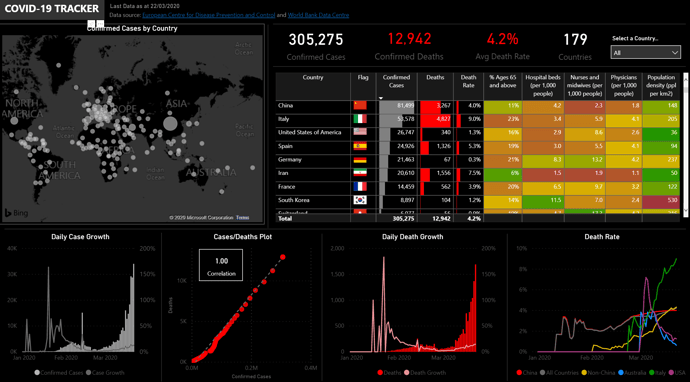Click the Total row label in the table
Image resolution: width=690 pixels, height=382 pixels.
click(284, 218)
